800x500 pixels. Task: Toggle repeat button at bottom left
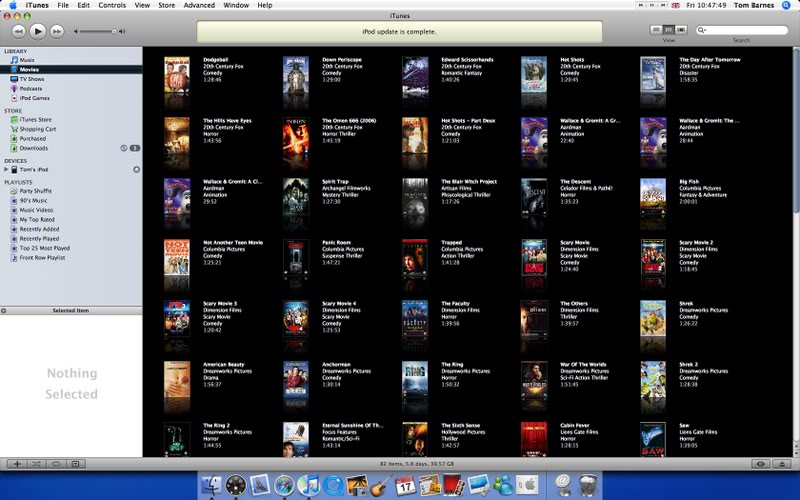tap(56, 464)
